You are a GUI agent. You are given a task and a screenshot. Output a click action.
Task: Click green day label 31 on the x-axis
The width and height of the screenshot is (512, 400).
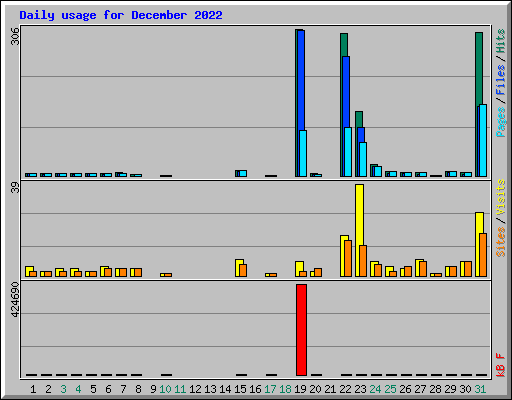tap(480, 389)
